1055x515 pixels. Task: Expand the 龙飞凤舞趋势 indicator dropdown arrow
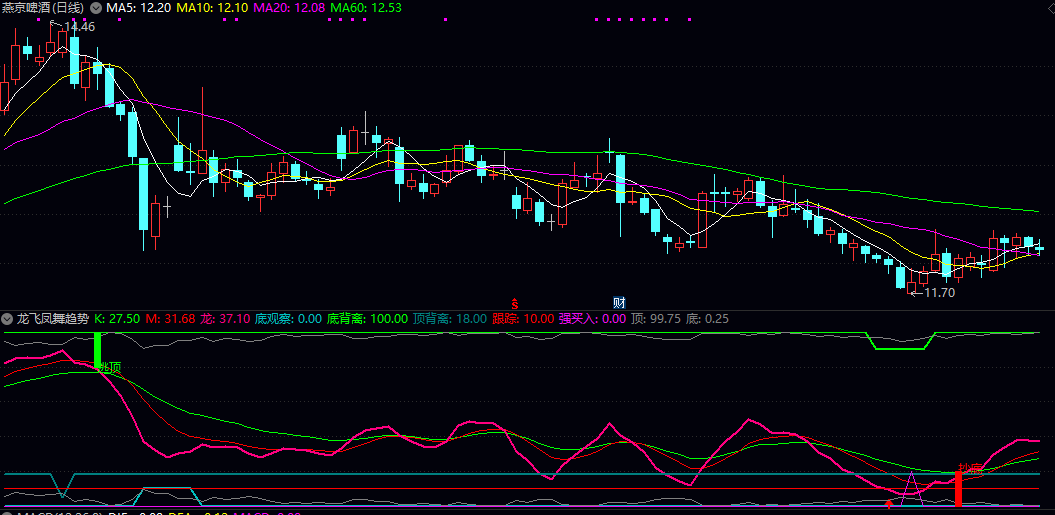[x=9, y=319]
